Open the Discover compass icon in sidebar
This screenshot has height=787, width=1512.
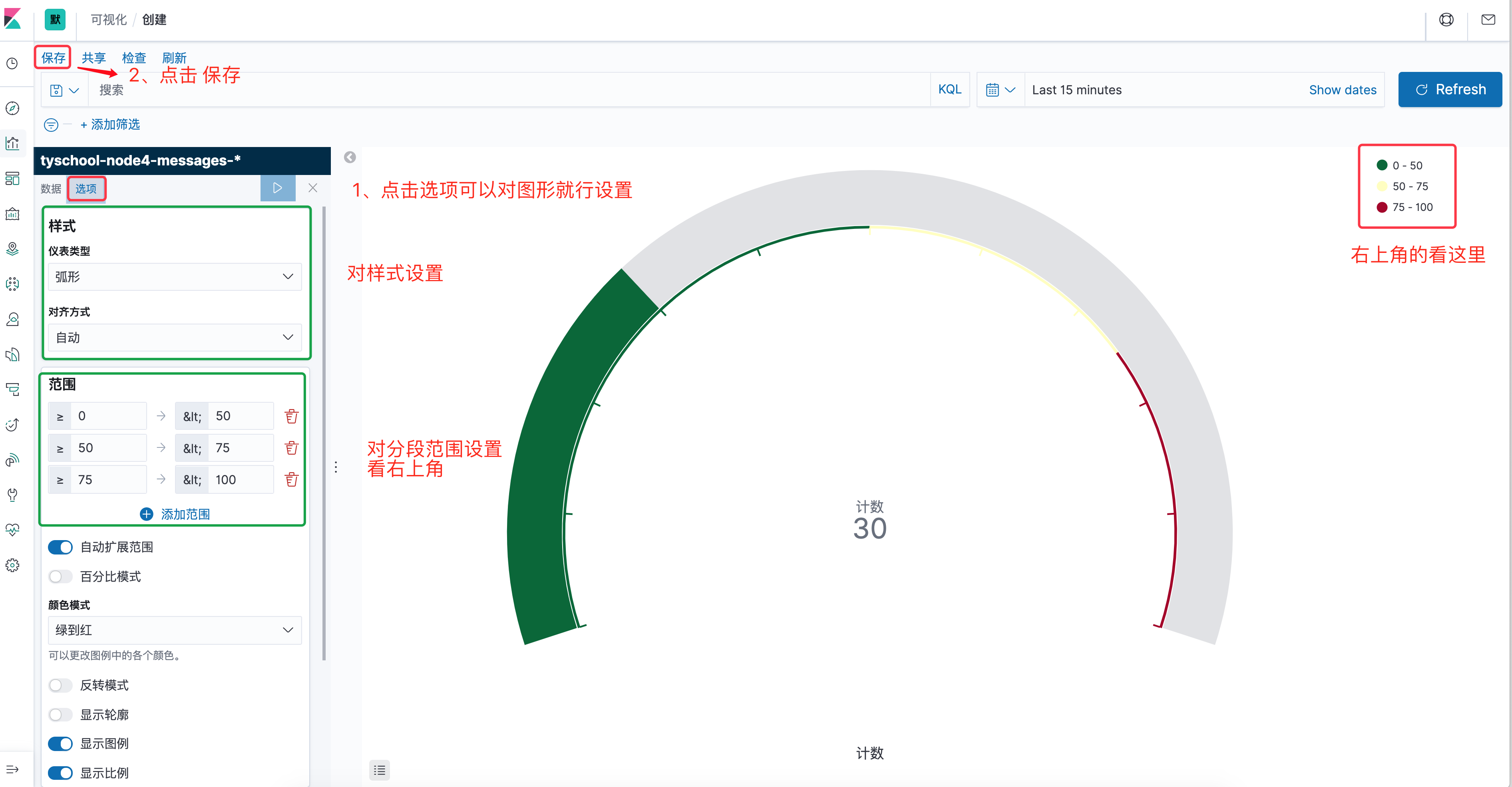(x=12, y=108)
